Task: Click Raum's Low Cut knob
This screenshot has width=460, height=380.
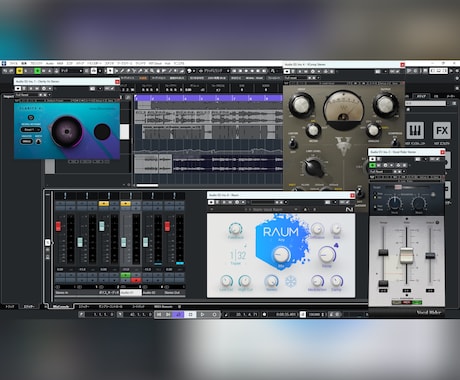Action: (226, 281)
